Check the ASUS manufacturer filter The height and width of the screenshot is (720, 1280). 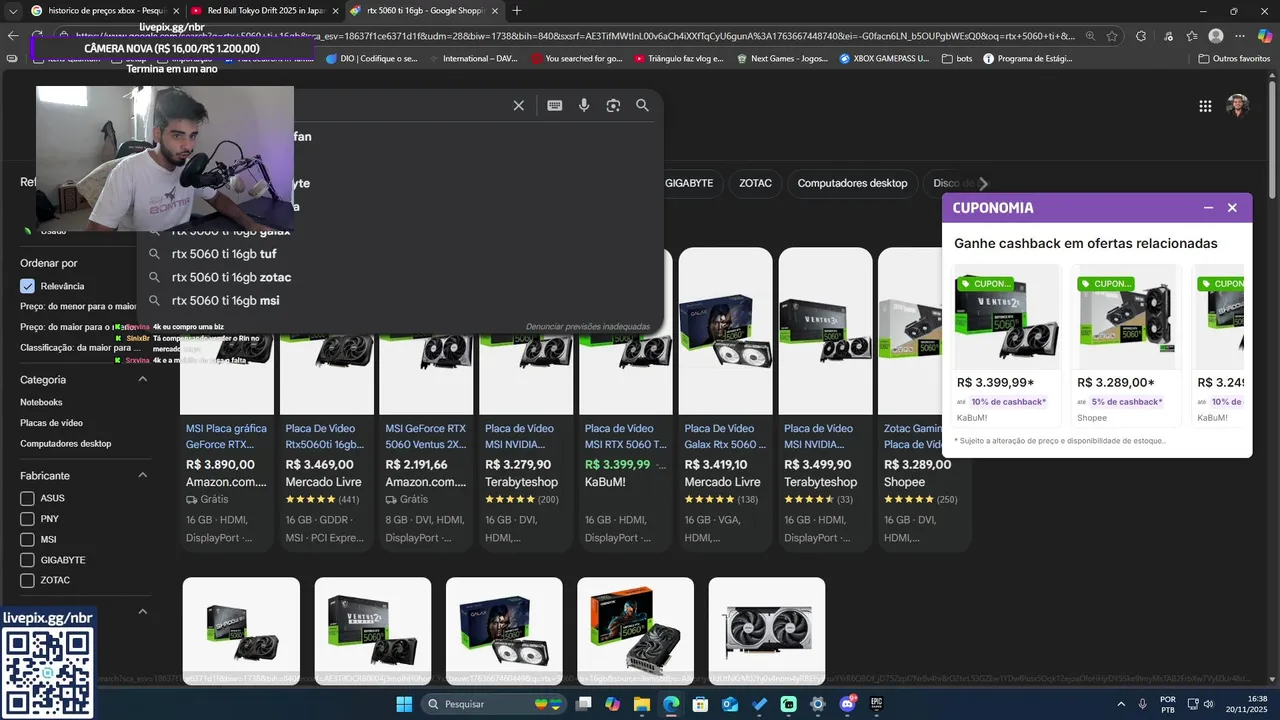pos(27,498)
